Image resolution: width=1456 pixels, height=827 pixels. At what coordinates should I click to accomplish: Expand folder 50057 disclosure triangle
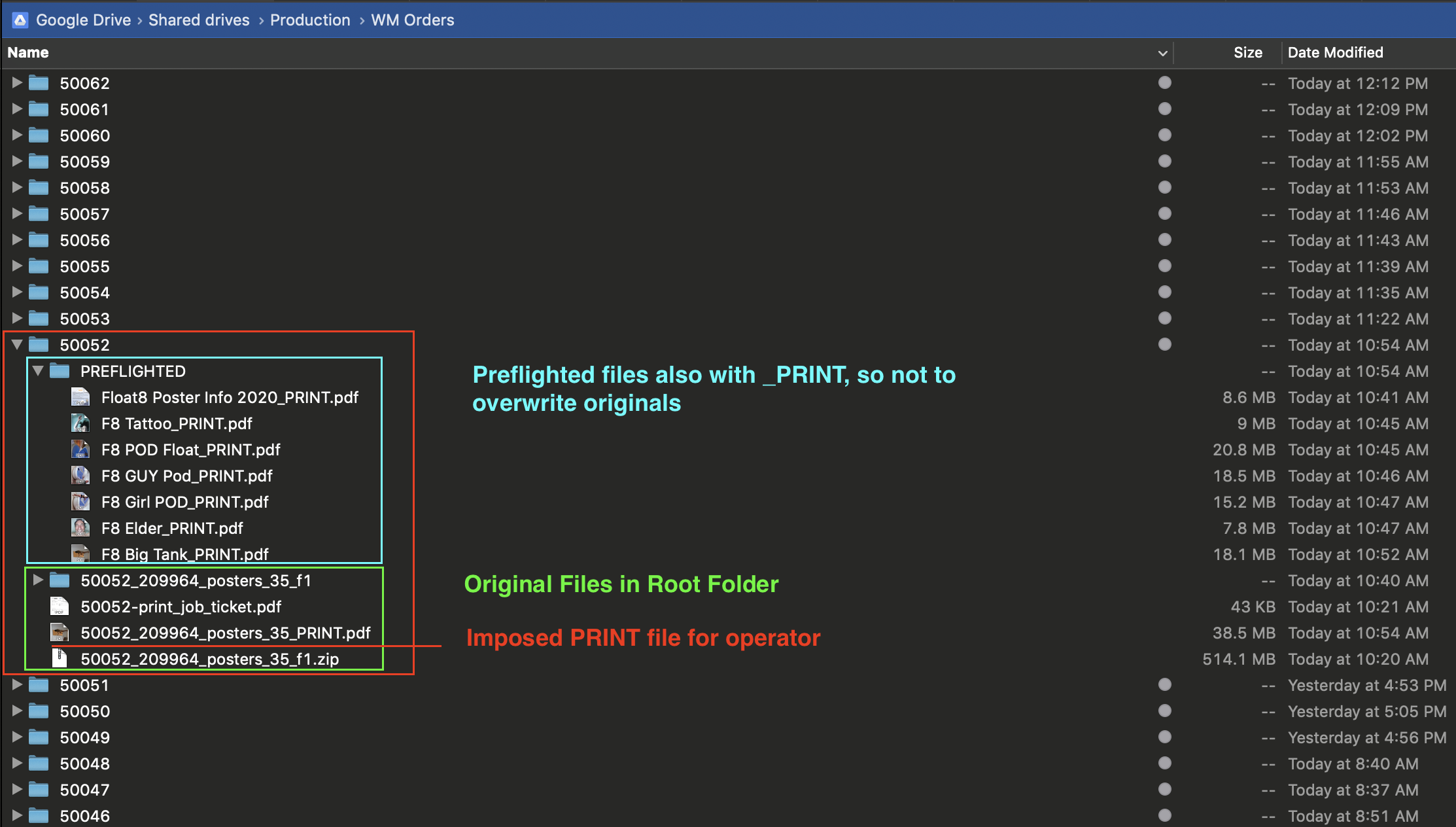[x=17, y=214]
